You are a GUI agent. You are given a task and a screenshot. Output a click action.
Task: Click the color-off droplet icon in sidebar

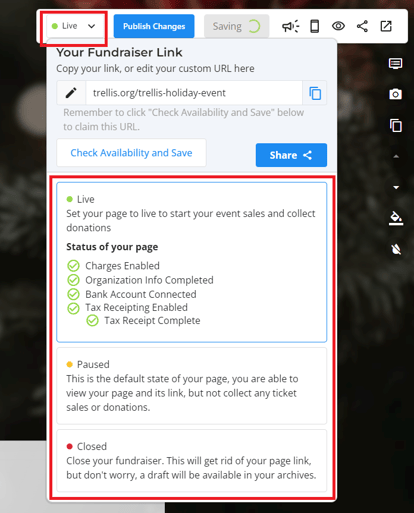point(396,249)
